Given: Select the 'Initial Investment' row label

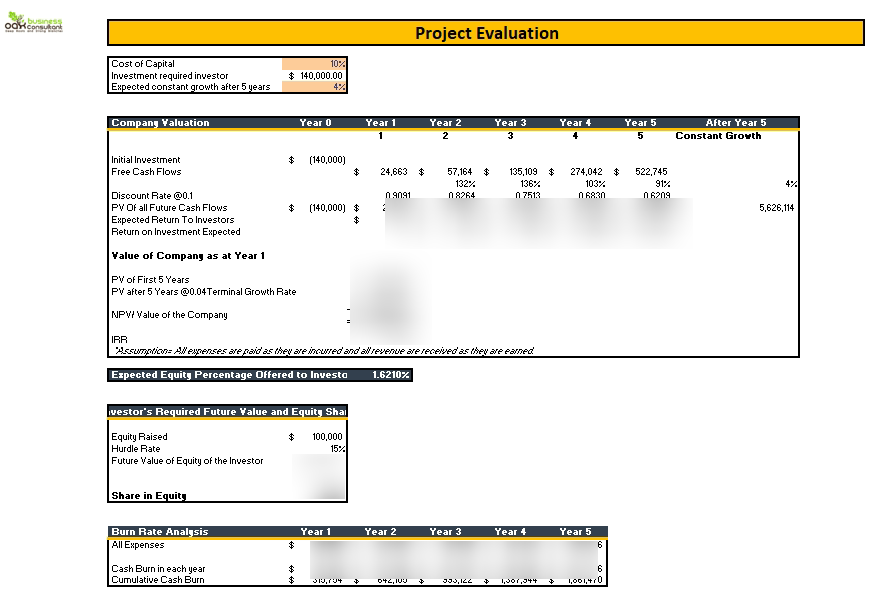Looking at the screenshot, I should coord(145,160).
